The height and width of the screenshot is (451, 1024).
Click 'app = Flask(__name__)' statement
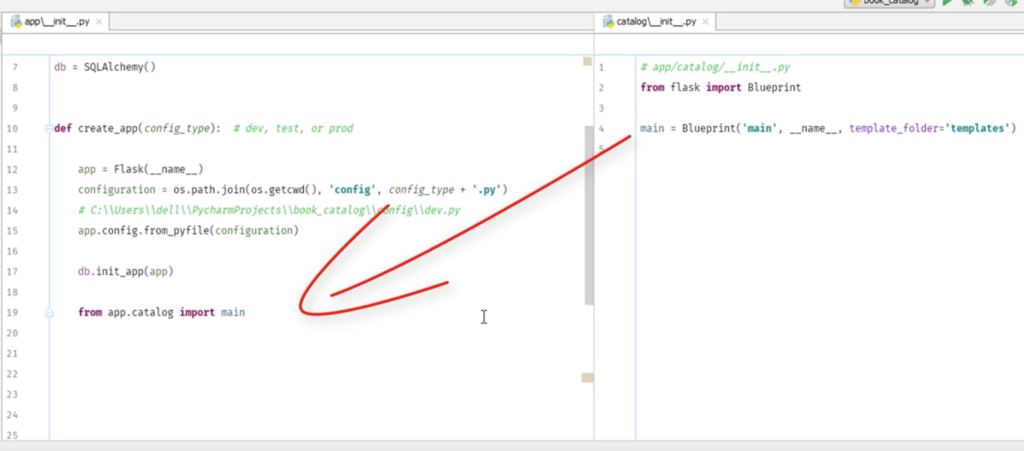[x=141, y=170]
